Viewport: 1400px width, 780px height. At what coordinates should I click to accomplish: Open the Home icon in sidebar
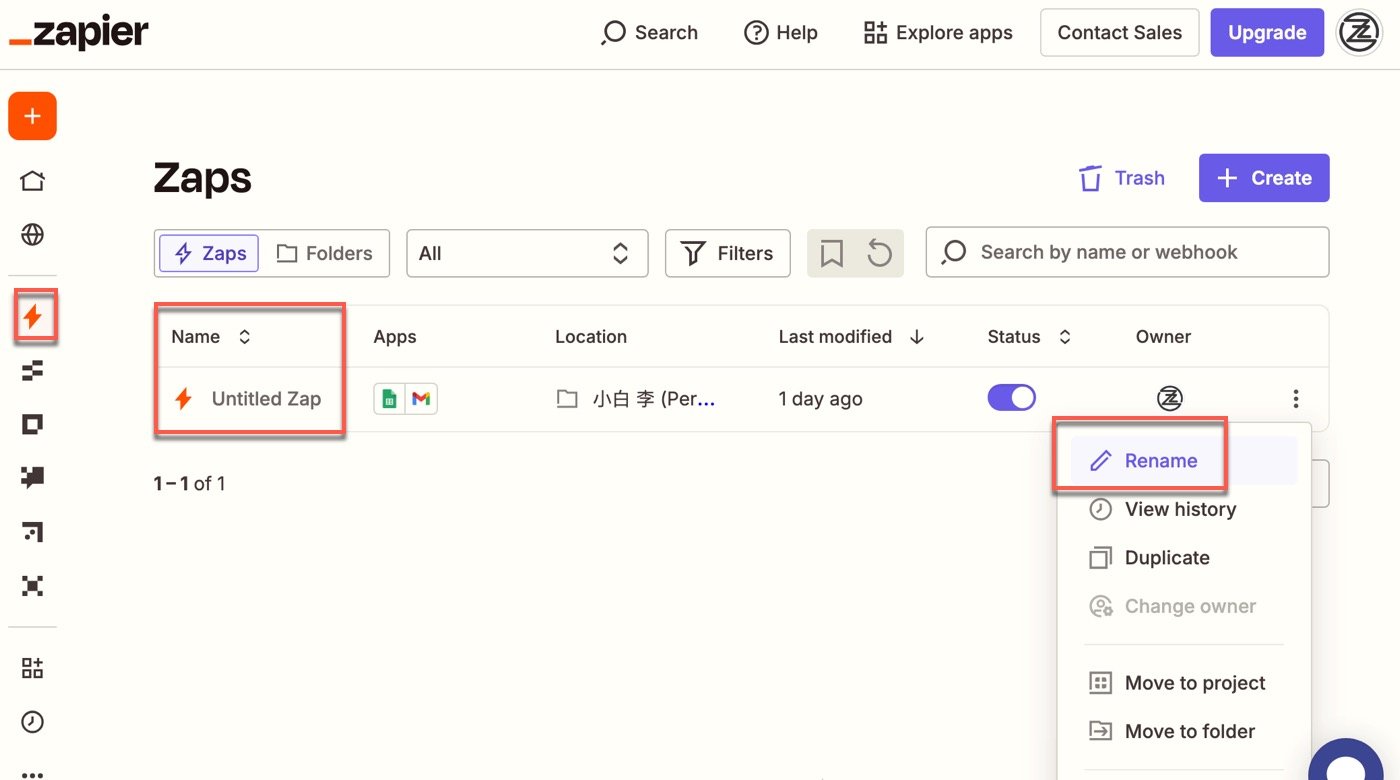[x=32, y=181]
